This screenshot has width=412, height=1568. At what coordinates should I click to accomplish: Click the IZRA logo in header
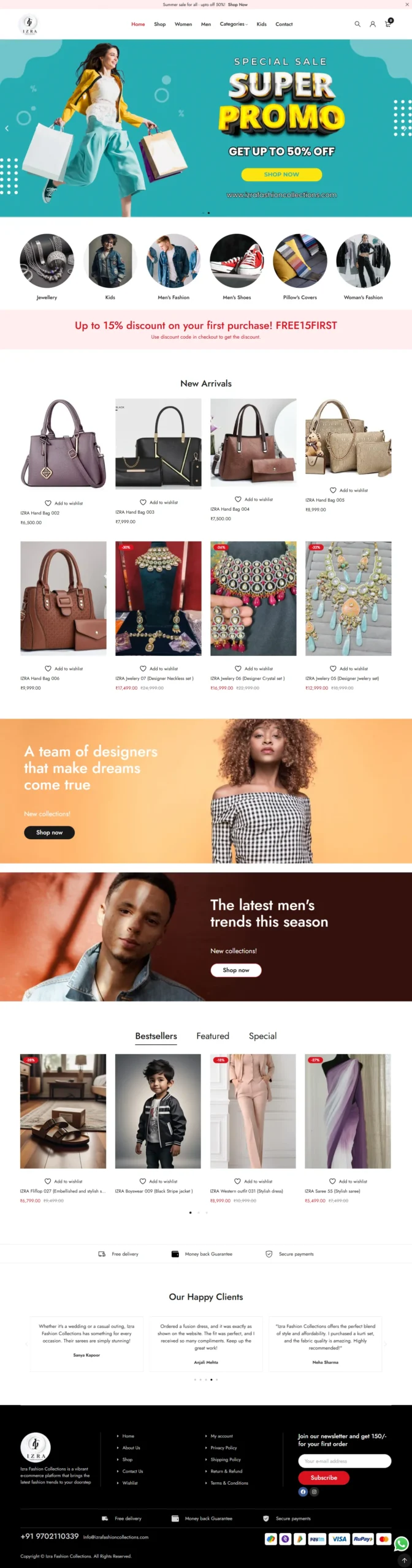click(x=29, y=24)
